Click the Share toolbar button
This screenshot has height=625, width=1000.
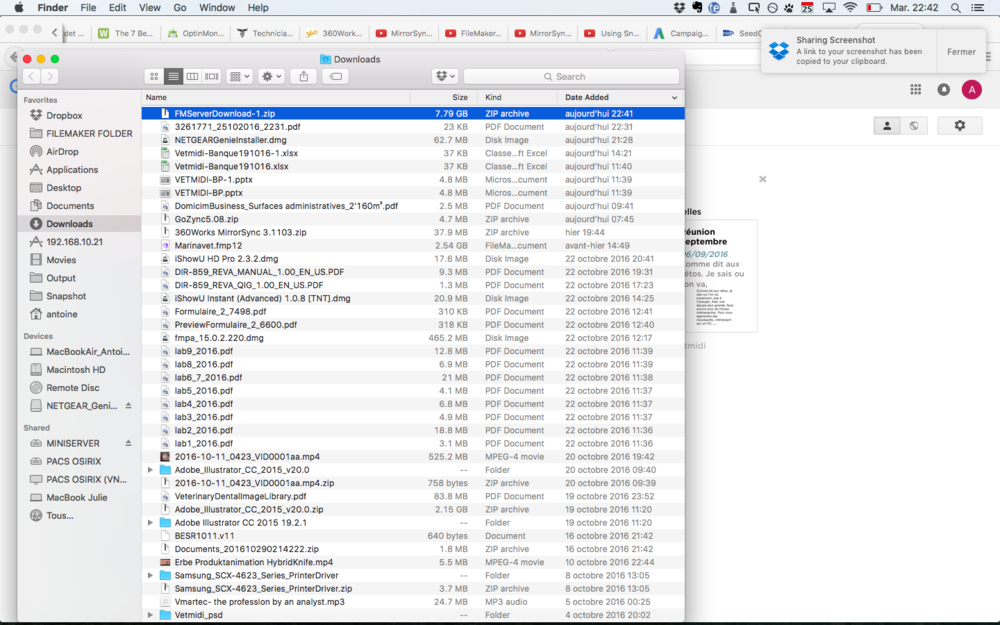pyautogui.click(x=304, y=76)
